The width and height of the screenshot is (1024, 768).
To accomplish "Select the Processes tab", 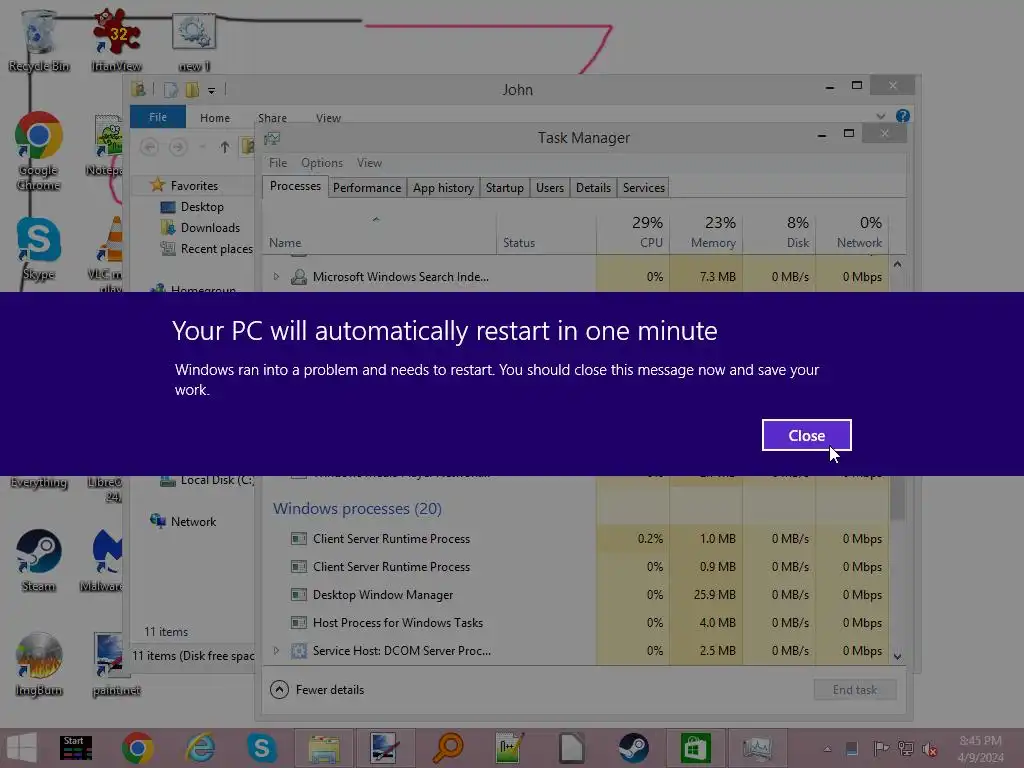I will pos(295,186).
